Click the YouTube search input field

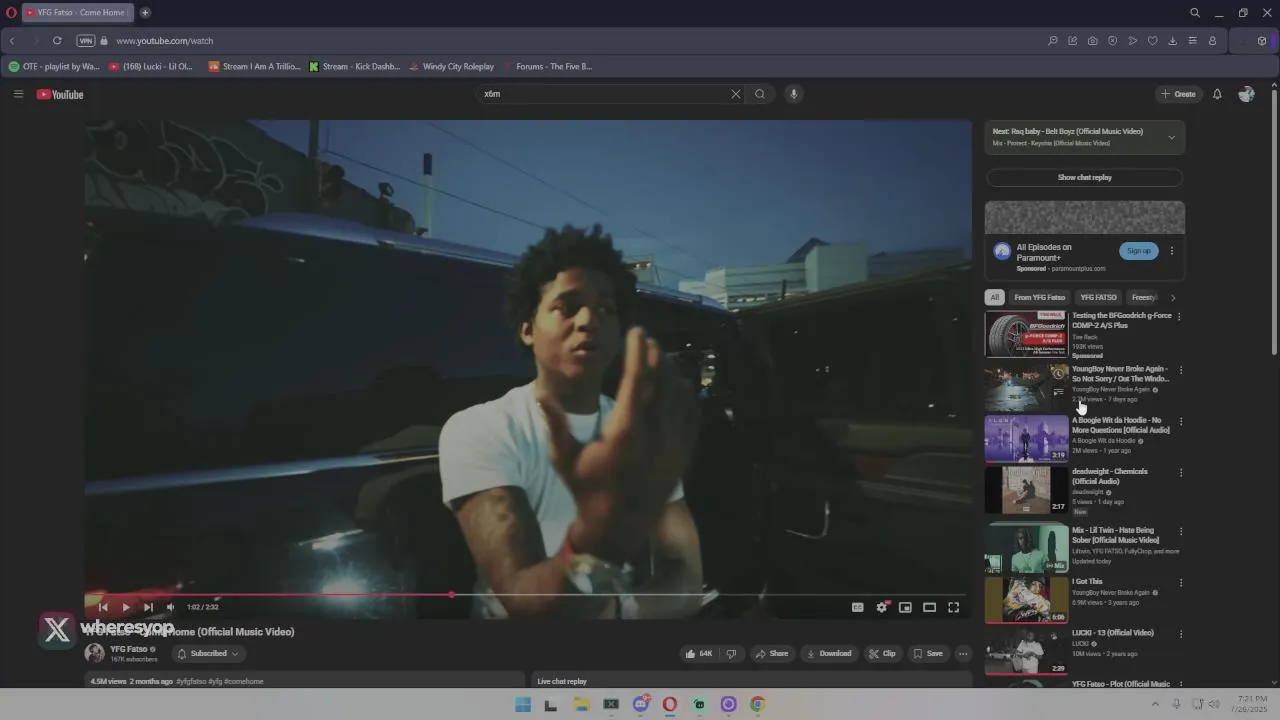[x=604, y=94]
